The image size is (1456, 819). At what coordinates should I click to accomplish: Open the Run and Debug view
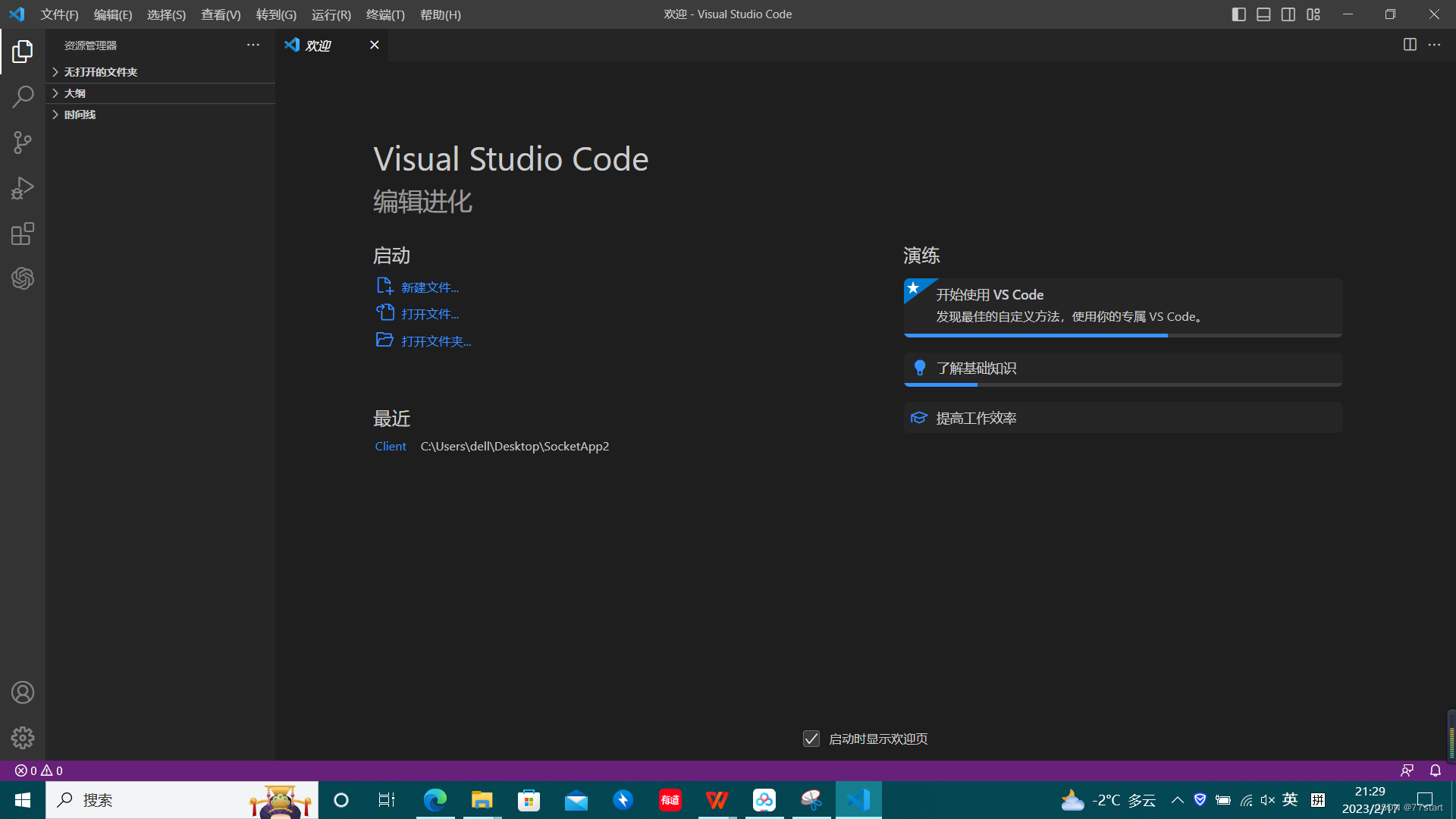(23, 188)
